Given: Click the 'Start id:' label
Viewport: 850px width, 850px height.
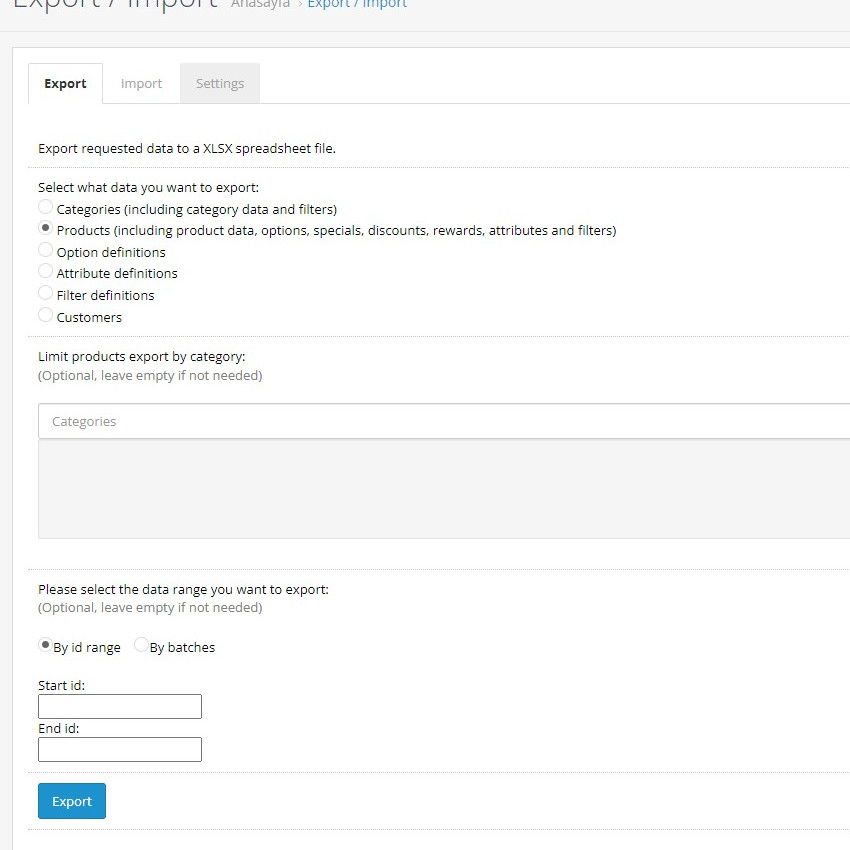Looking at the screenshot, I should [x=61, y=685].
